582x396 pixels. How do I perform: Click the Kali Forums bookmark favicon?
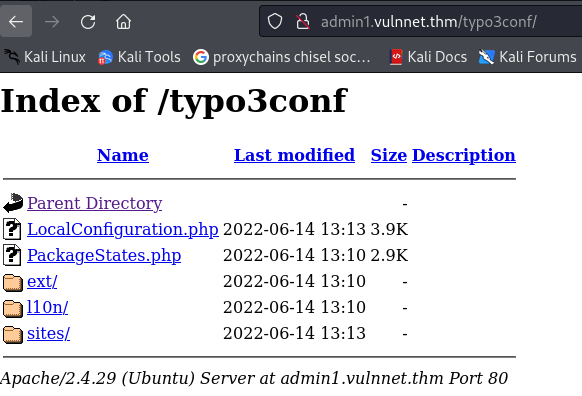486,57
